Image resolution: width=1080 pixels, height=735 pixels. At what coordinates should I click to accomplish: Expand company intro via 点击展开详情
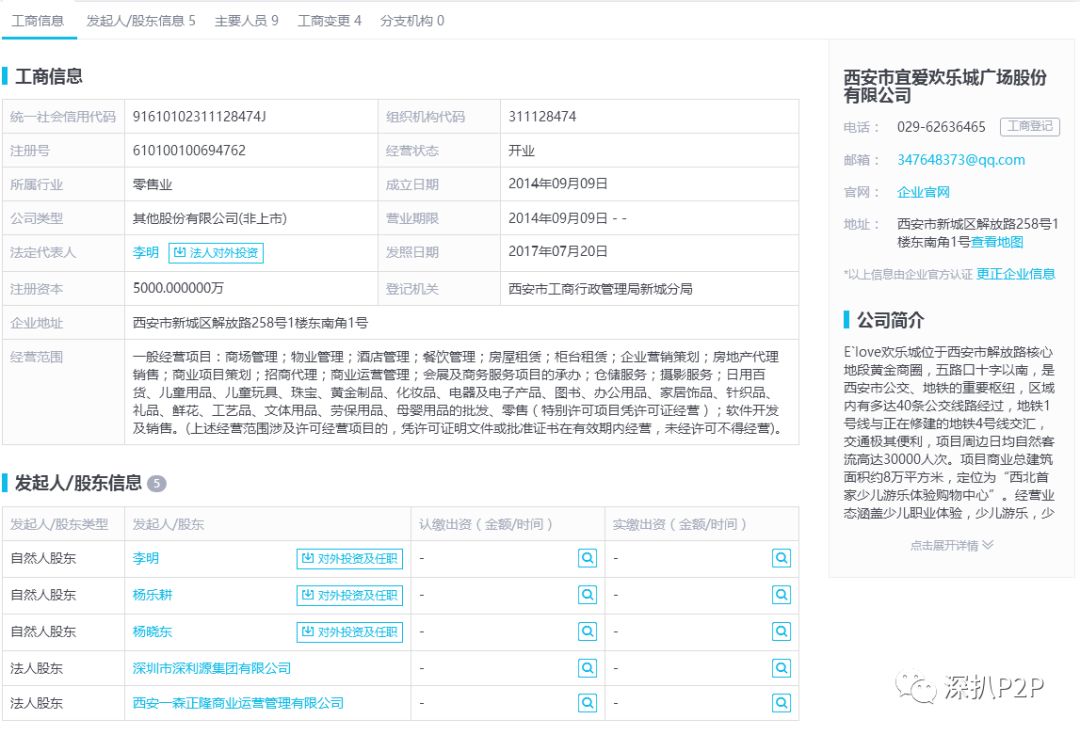click(x=951, y=546)
